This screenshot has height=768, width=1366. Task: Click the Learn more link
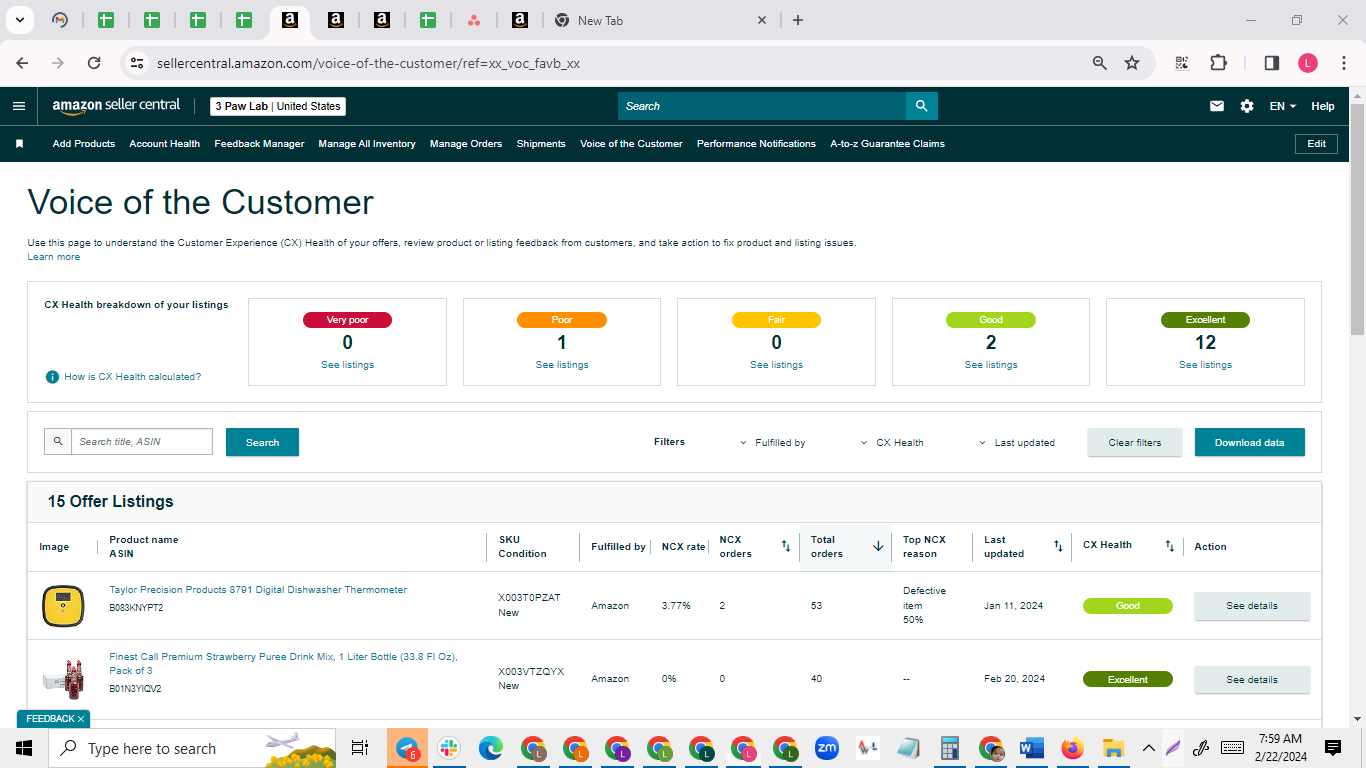[x=54, y=257]
